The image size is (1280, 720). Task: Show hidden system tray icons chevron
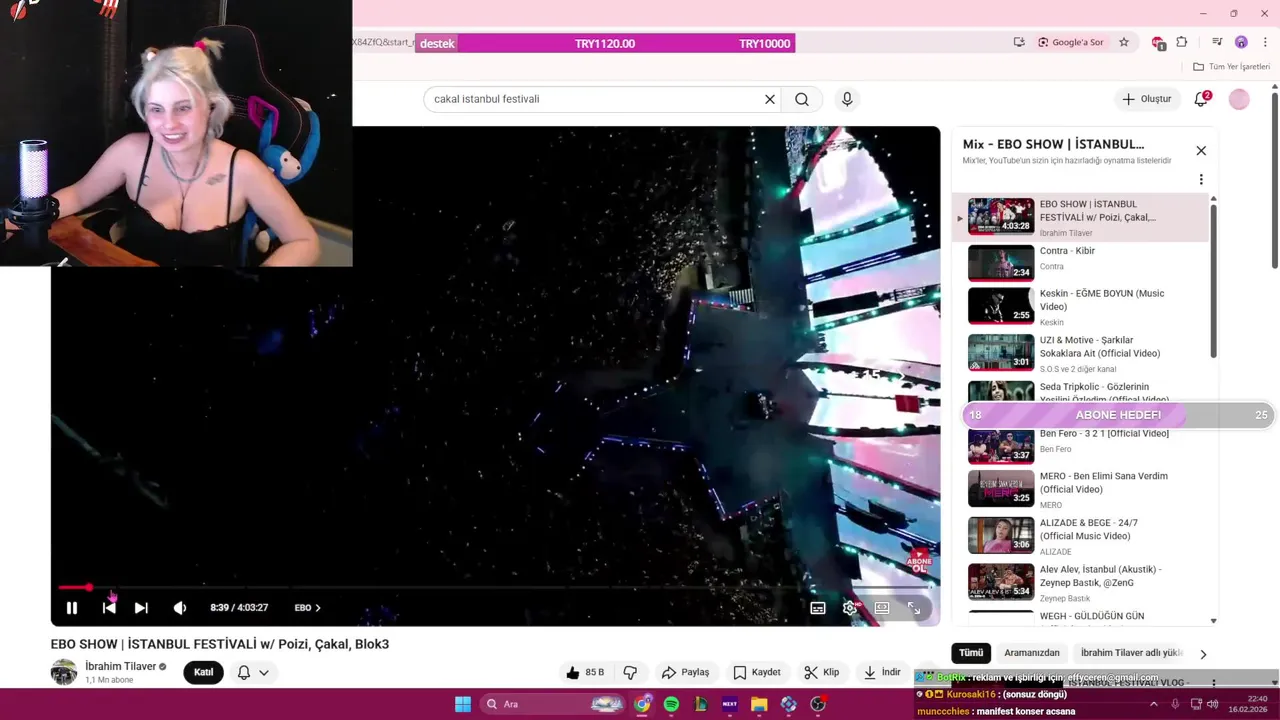coord(1153,704)
